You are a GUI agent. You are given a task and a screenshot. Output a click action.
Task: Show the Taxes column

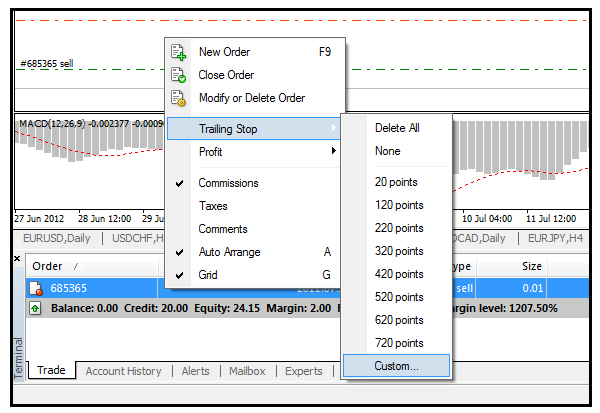click(x=213, y=206)
